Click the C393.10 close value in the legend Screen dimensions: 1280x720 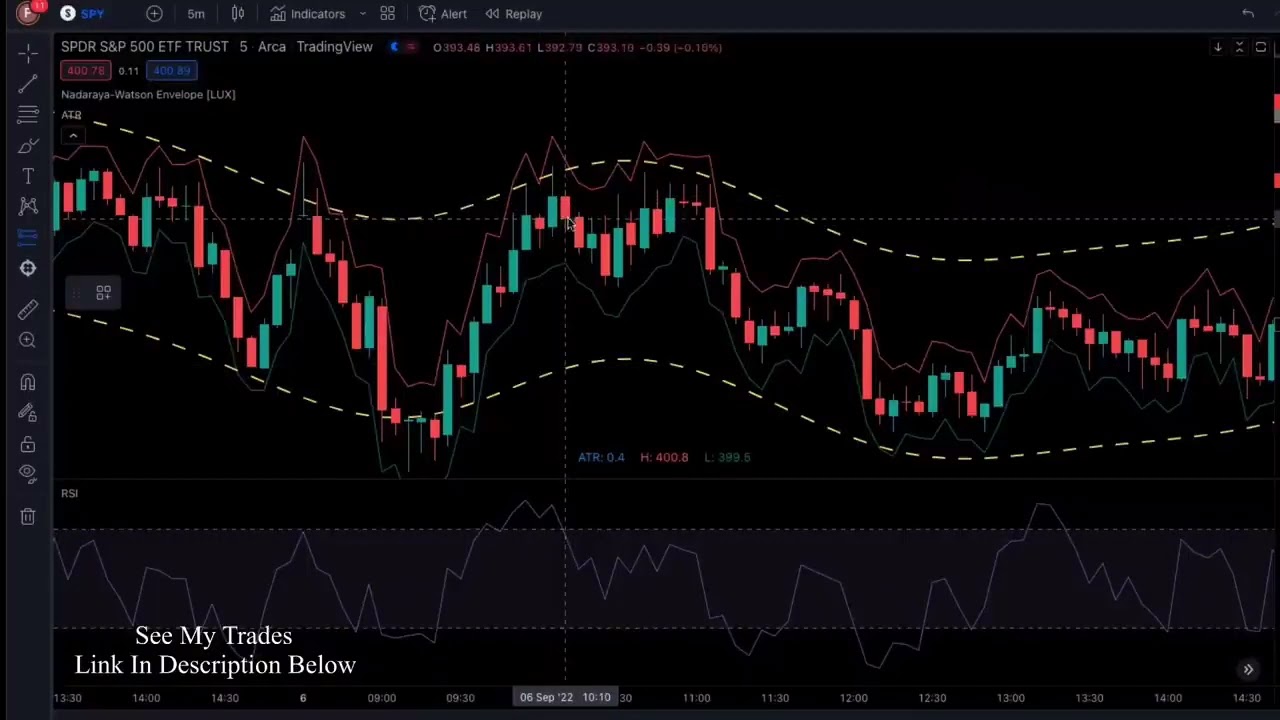(611, 47)
